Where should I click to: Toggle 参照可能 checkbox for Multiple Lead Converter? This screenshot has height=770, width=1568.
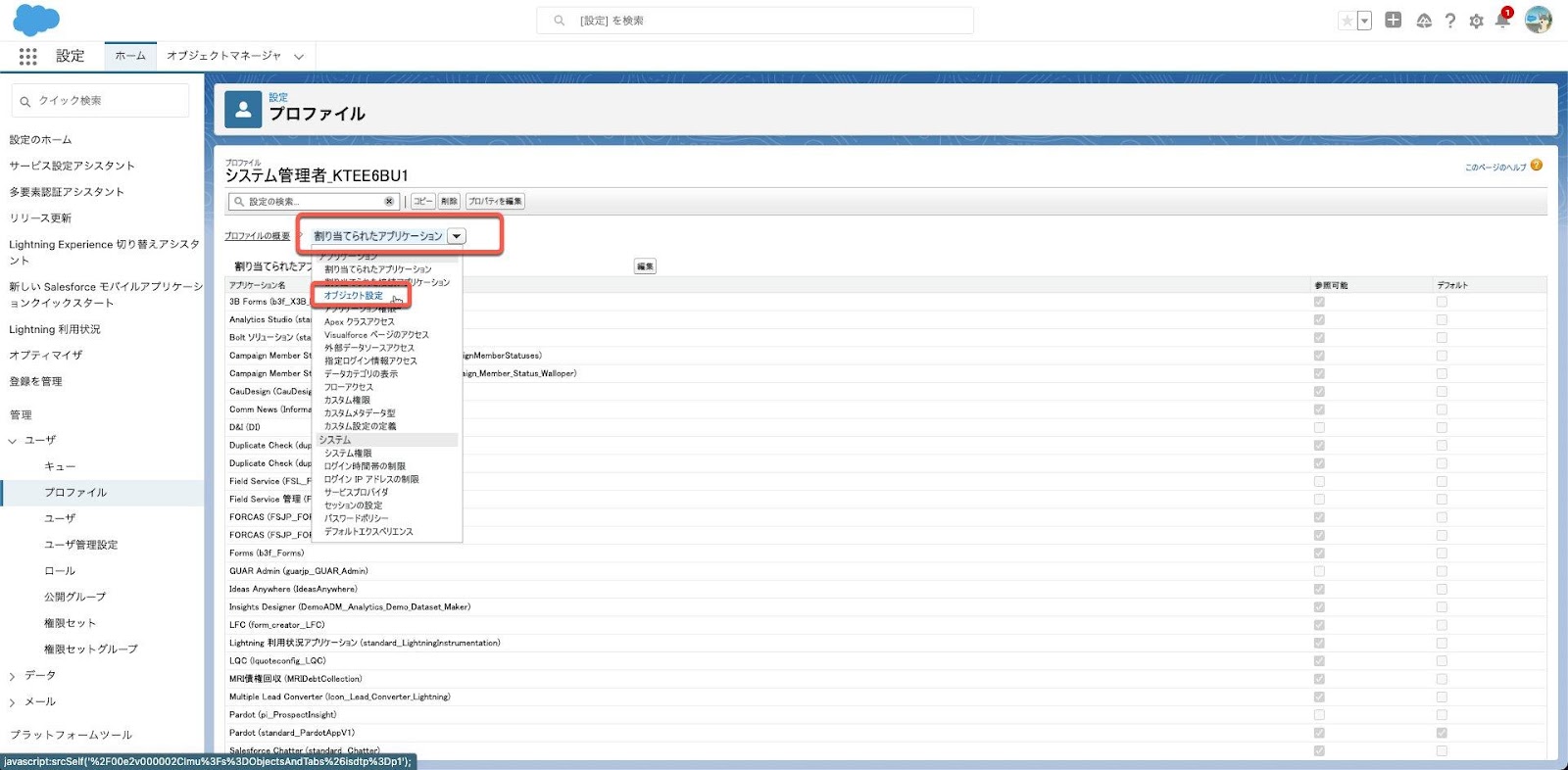[1319, 698]
